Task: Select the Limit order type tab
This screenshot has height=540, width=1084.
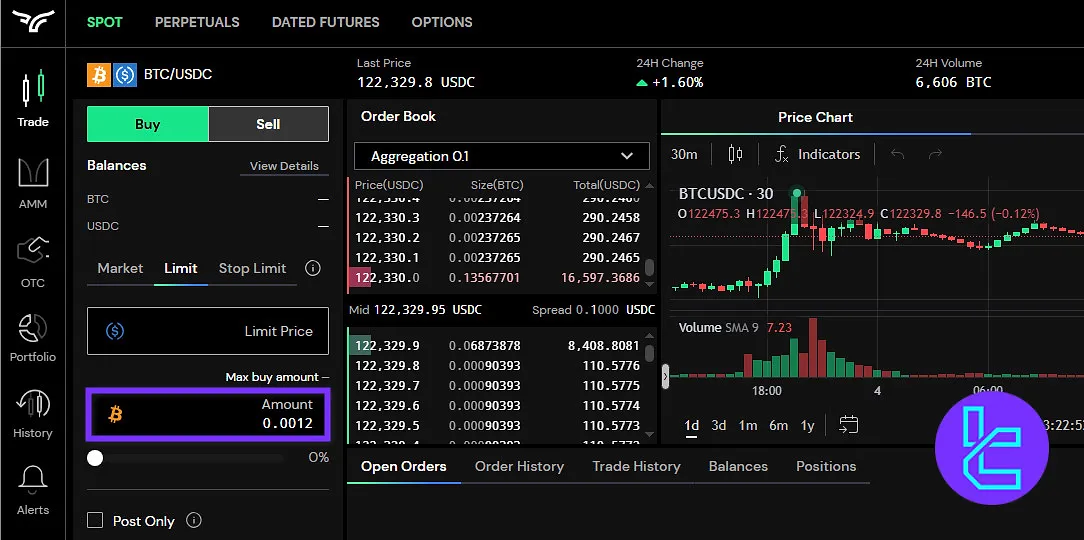Action: [x=180, y=268]
